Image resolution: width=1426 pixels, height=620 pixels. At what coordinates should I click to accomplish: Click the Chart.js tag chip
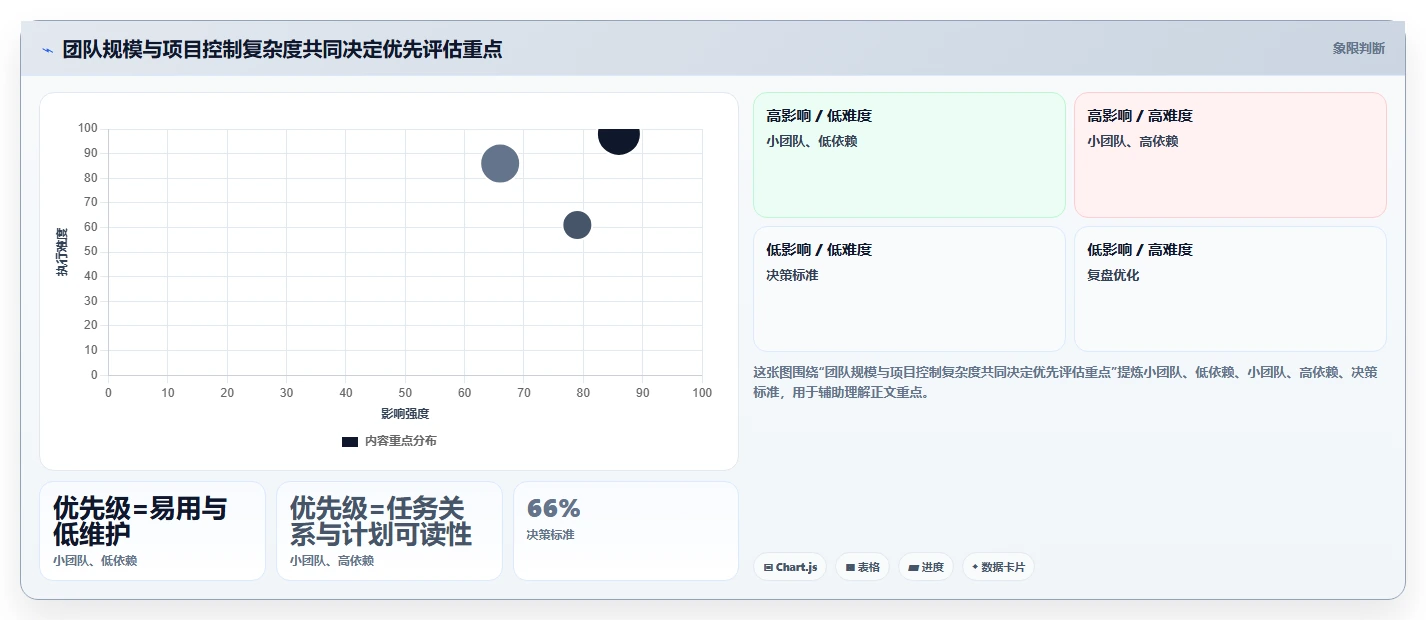pos(790,567)
